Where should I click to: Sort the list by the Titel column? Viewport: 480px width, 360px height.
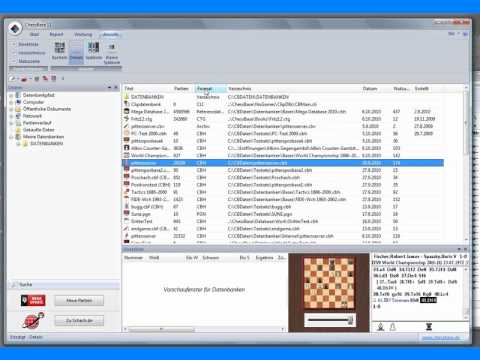pyautogui.click(x=148, y=89)
